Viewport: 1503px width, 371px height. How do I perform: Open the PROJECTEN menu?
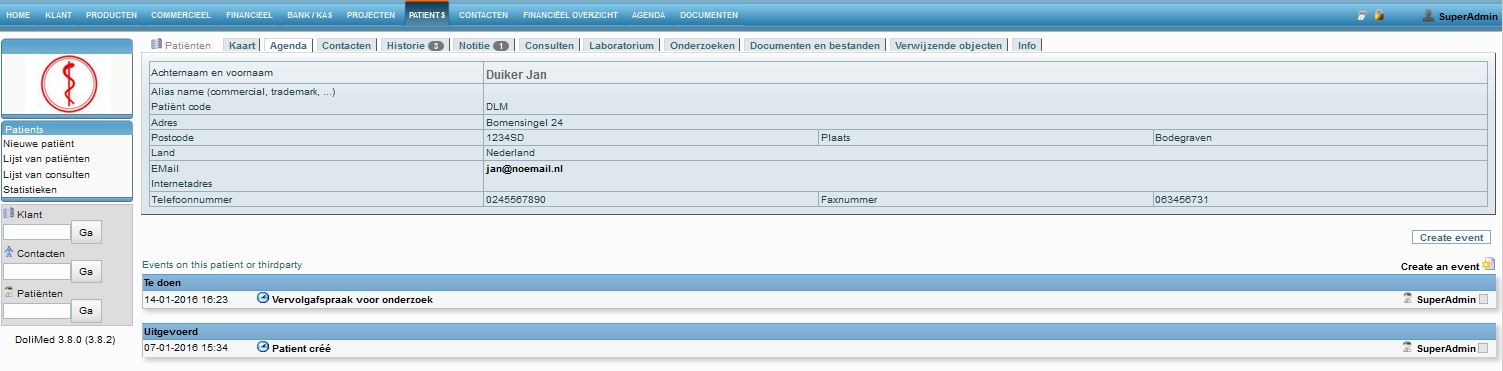(x=371, y=15)
